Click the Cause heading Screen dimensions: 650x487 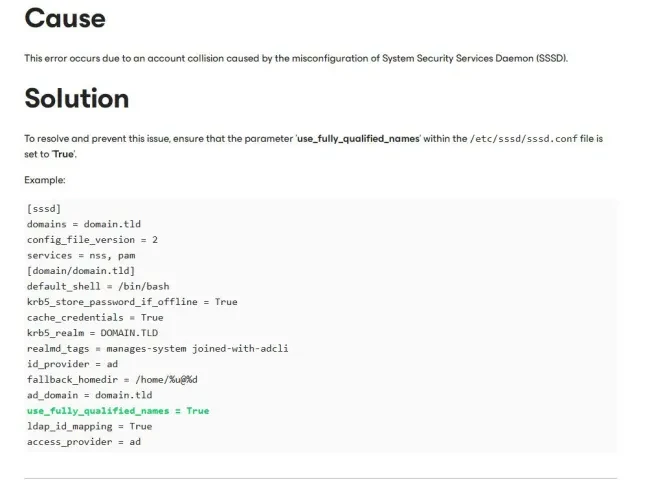(x=64, y=17)
